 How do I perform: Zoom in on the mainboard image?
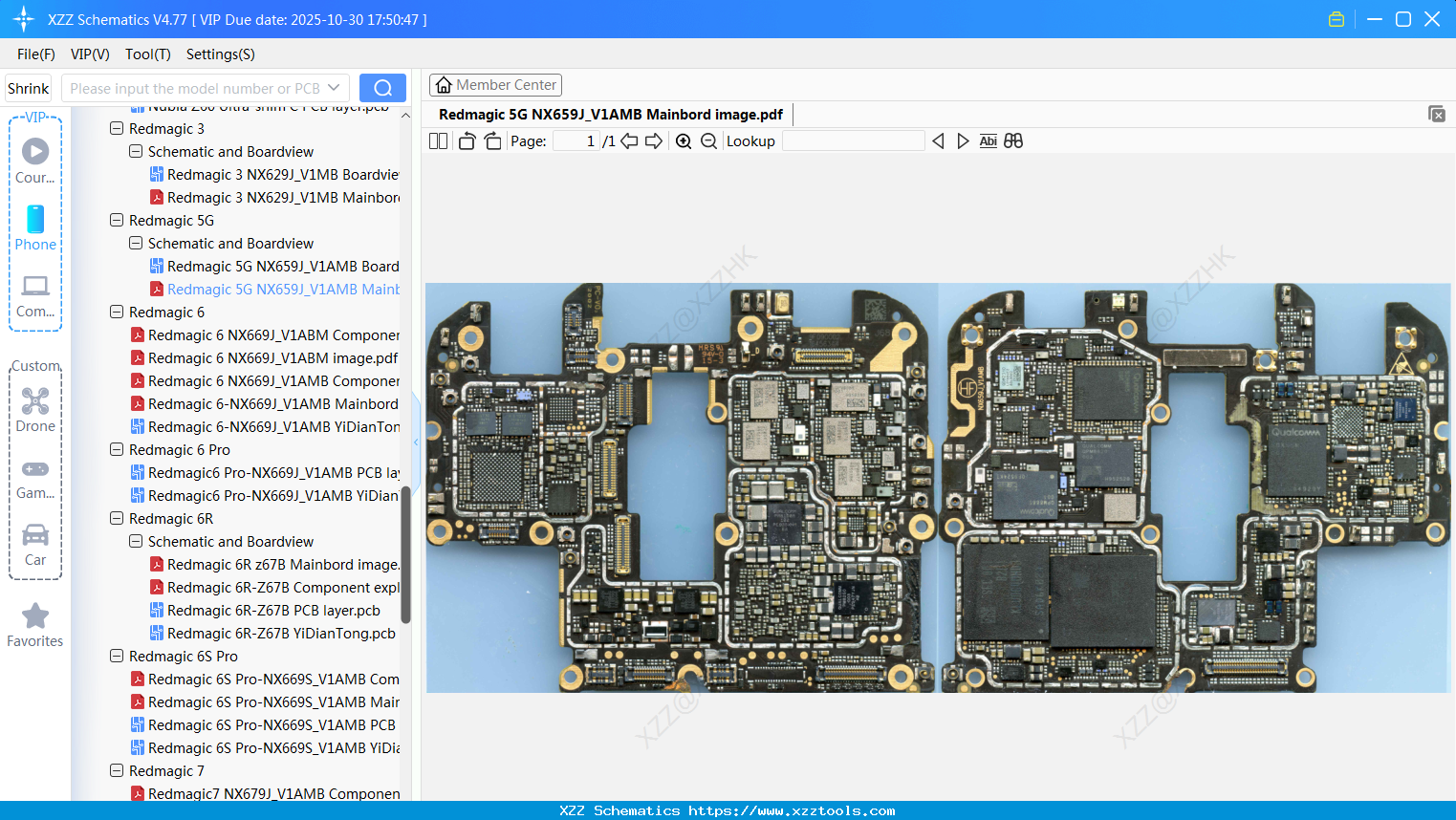tap(683, 140)
